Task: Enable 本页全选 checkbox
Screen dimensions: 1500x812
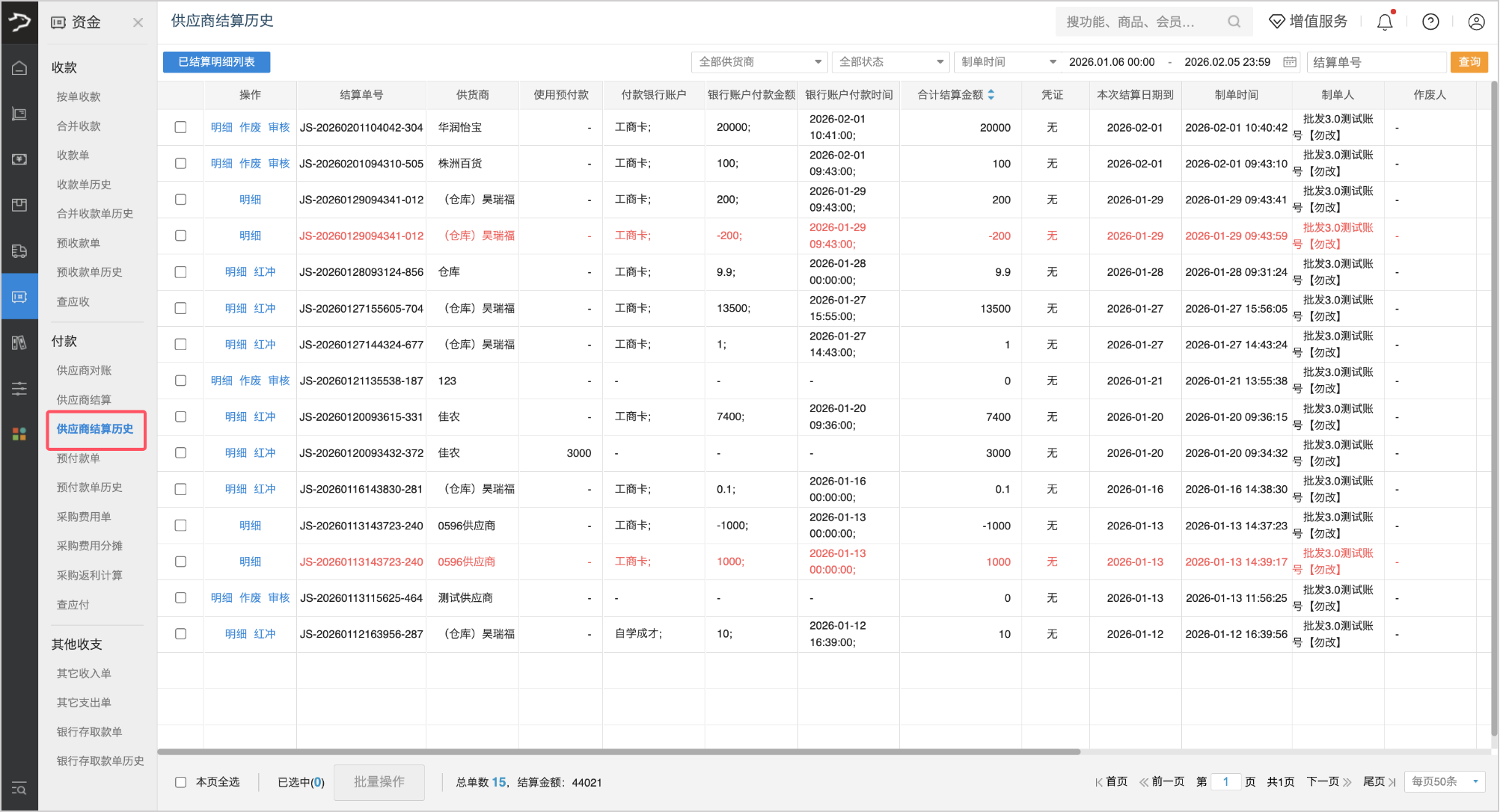Action: [x=180, y=782]
